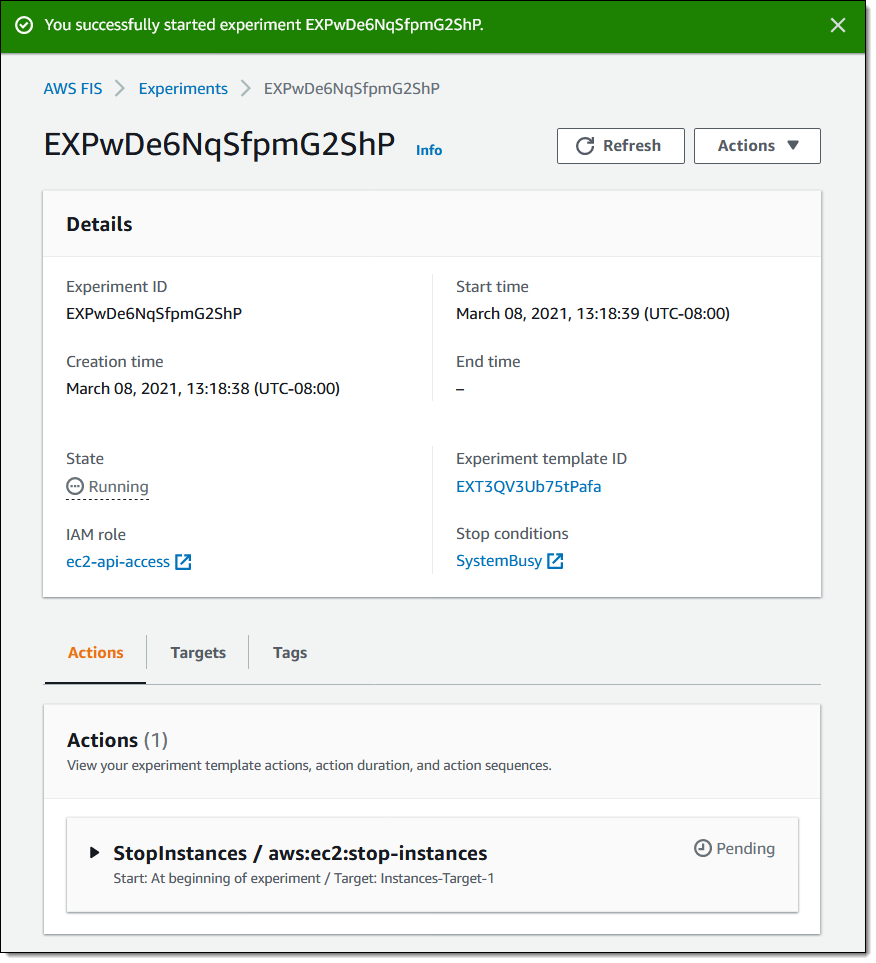Open experiment template EXT3QV3Ub75tPafa
This screenshot has height=963, width=876.
click(528, 487)
